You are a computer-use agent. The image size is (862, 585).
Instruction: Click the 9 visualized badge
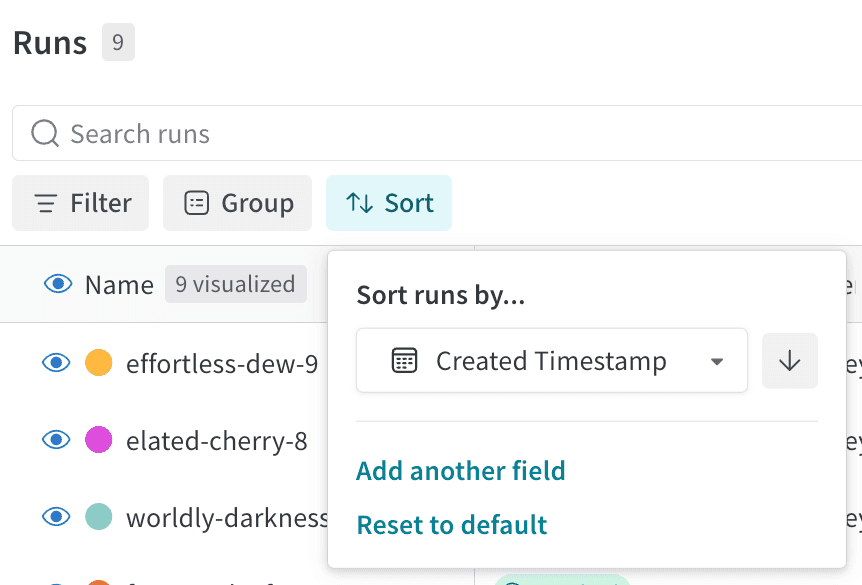point(235,284)
